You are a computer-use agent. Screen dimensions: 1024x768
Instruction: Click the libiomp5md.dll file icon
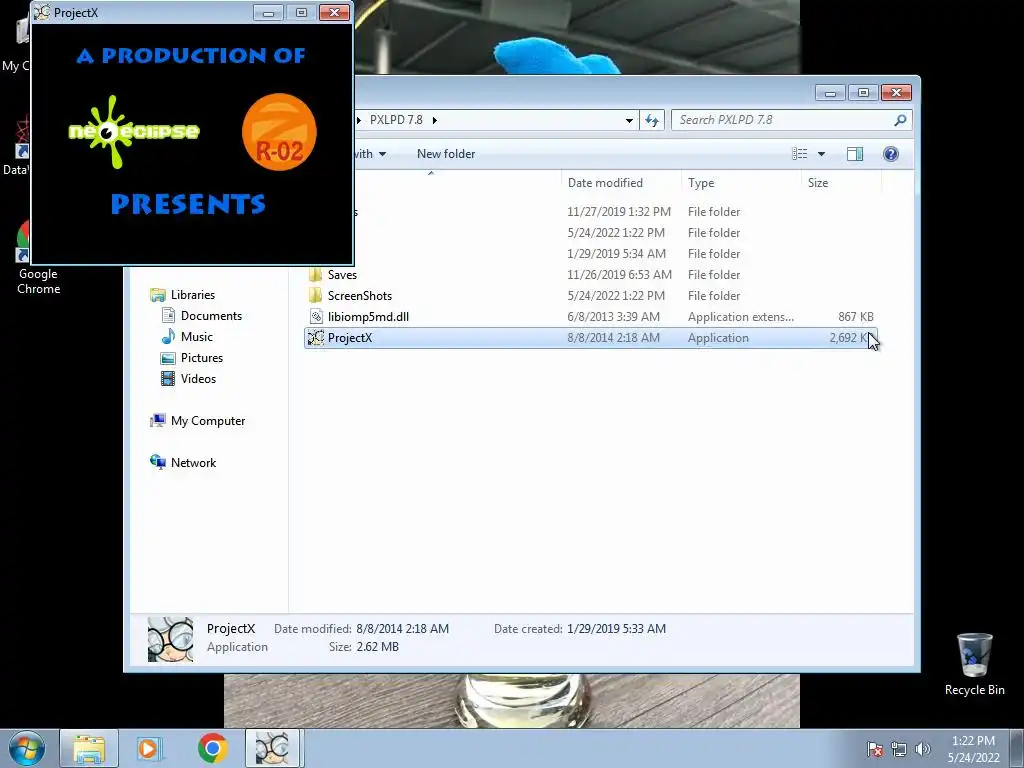coord(315,317)
